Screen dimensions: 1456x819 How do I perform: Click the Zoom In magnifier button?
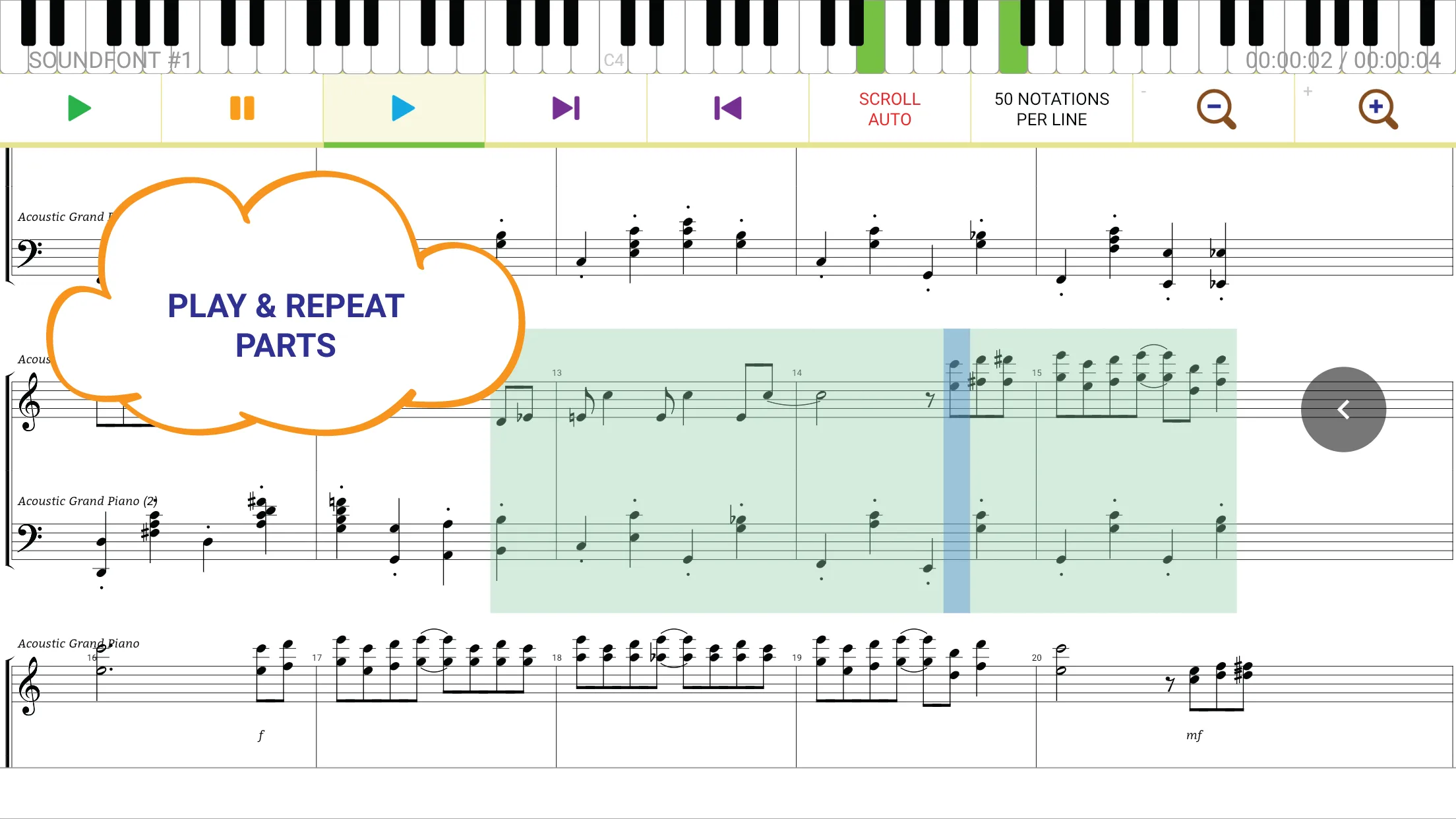(x=1378, y=108)
